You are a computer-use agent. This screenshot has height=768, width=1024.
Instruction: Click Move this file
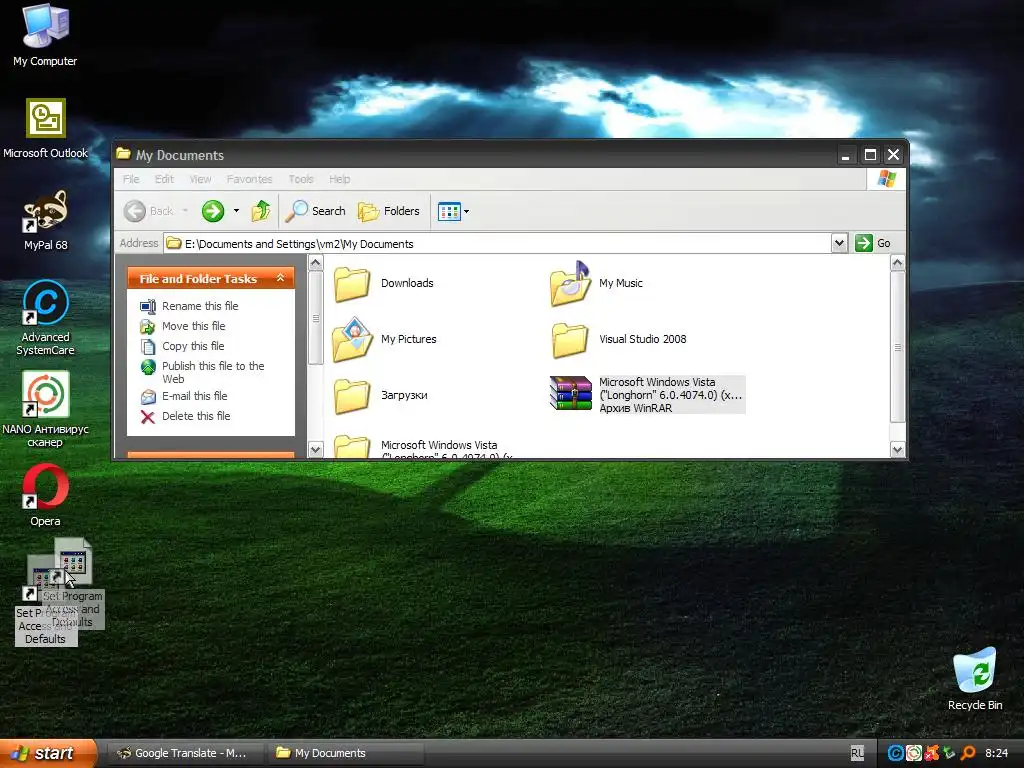click(183, 326)
